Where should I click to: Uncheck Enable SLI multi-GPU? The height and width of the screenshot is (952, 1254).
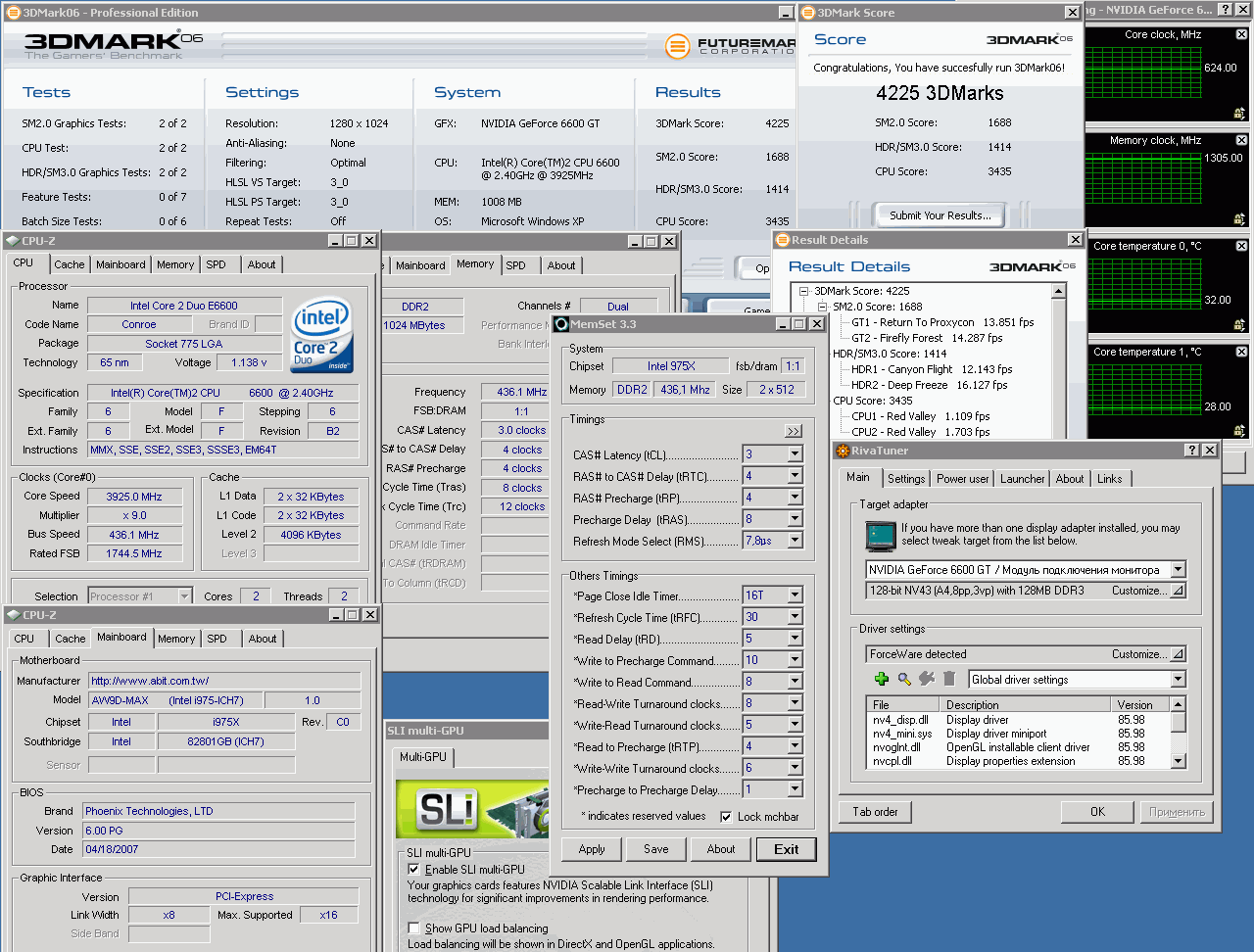[413, 869]
